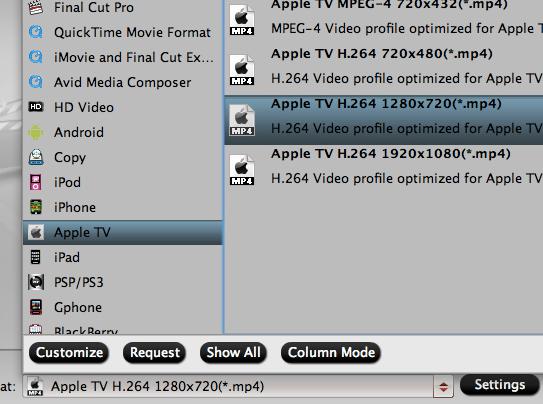Click MP4 icon of H.264 1280x720 profile
Viewport: 543px width, 404px height.
242,120
